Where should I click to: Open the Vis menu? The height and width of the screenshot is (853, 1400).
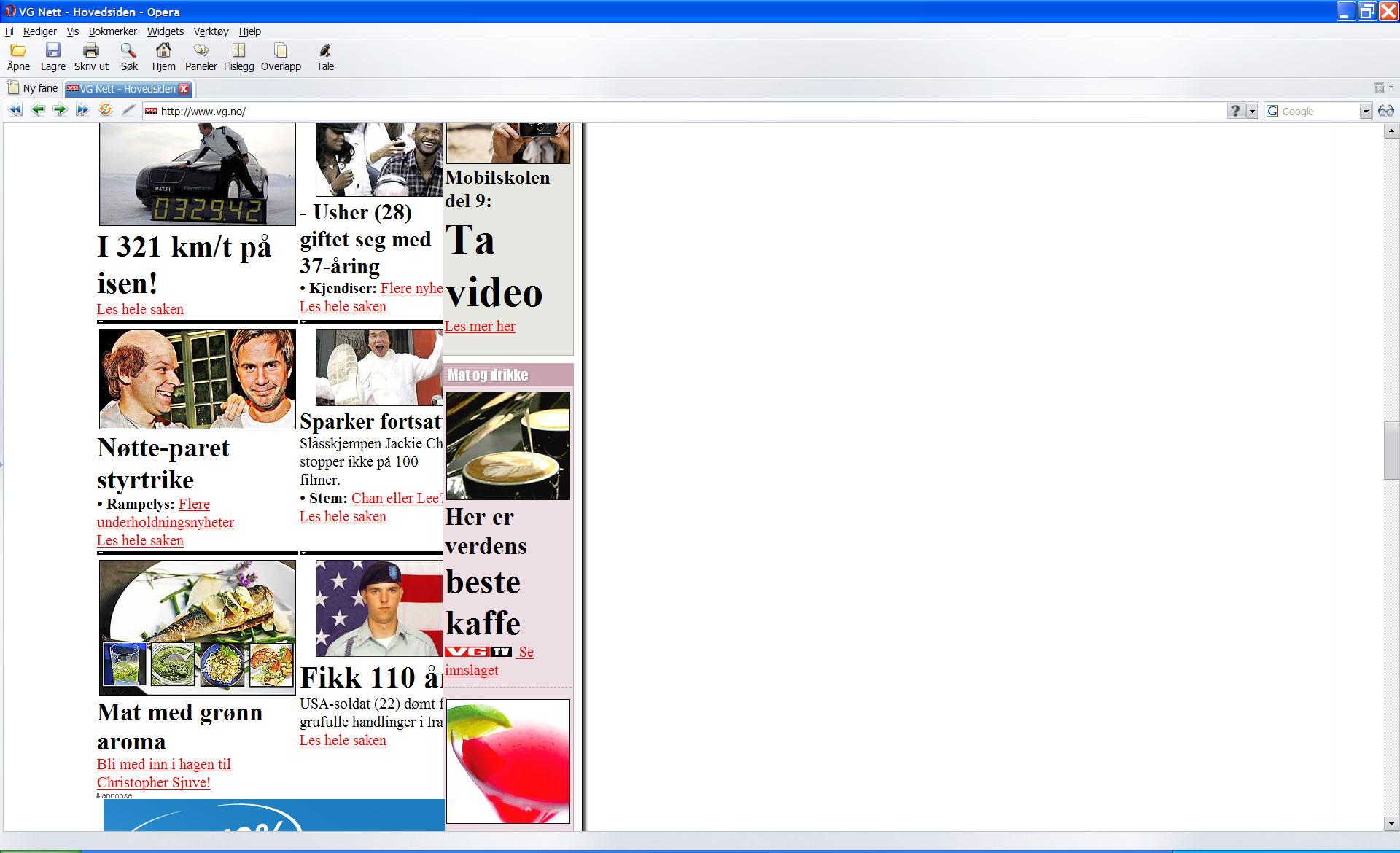[x=73, y=31]
